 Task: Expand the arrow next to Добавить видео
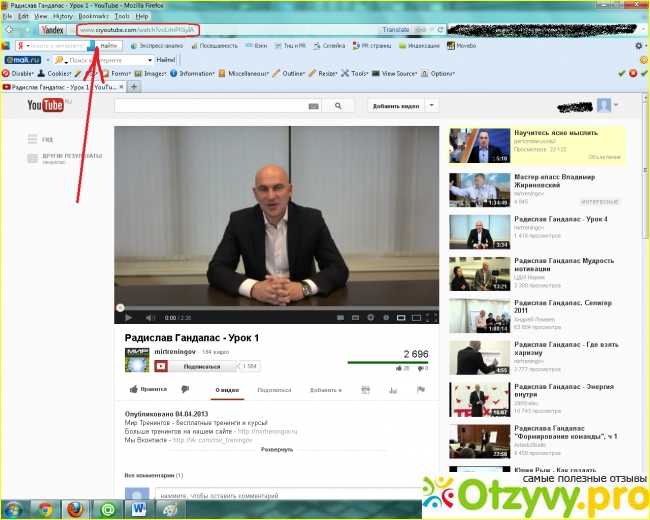[432, 106]
